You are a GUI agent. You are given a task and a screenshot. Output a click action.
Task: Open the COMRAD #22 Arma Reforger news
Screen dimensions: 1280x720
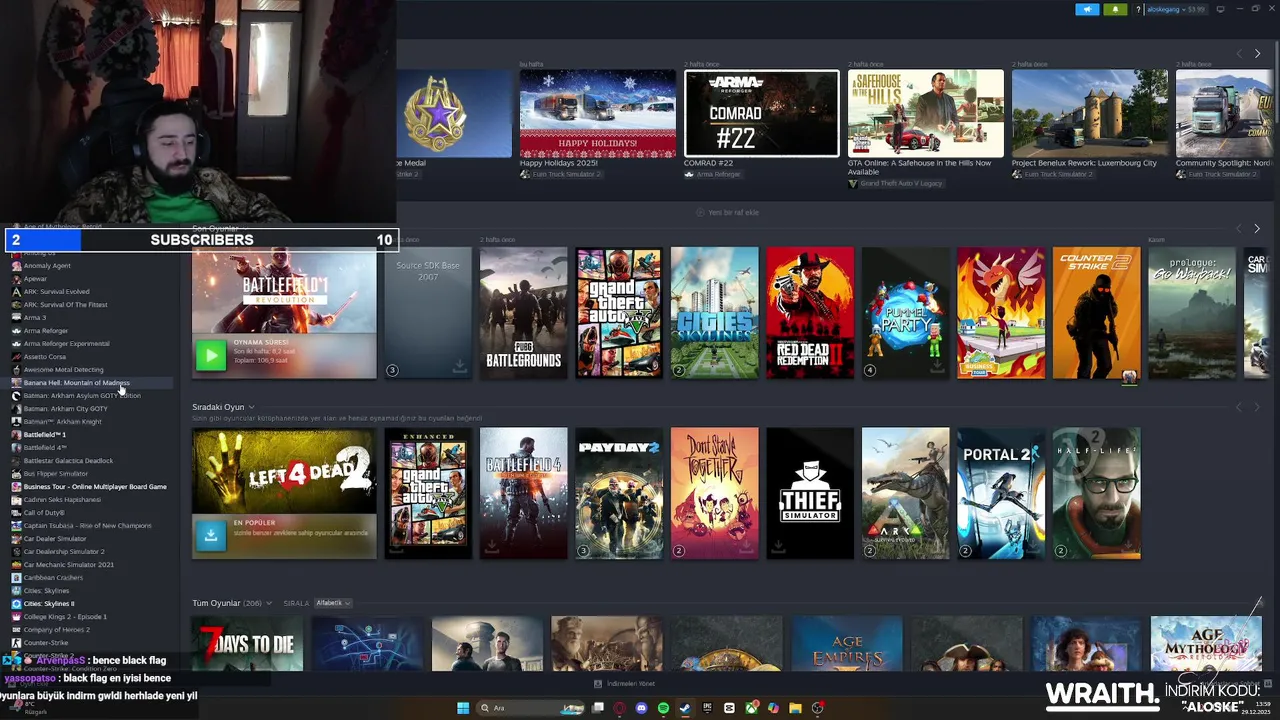[x=761, y=113]
